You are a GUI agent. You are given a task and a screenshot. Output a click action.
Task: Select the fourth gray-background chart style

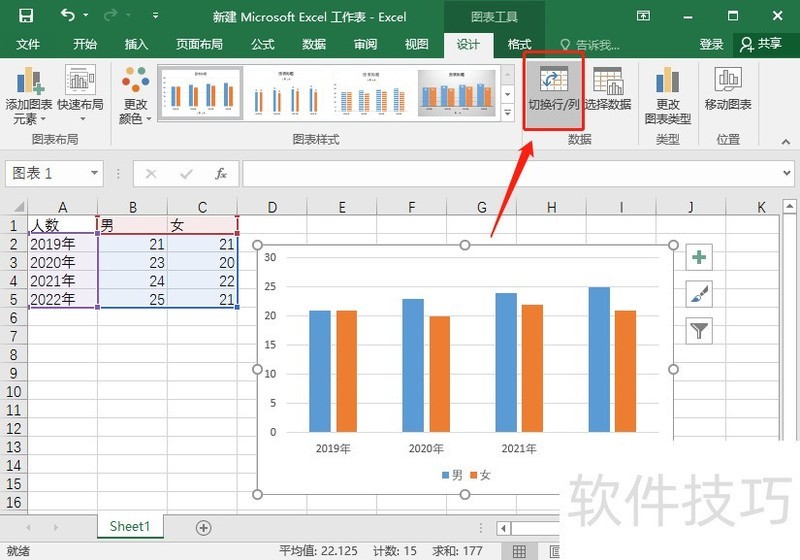click(x=456, y=93)
